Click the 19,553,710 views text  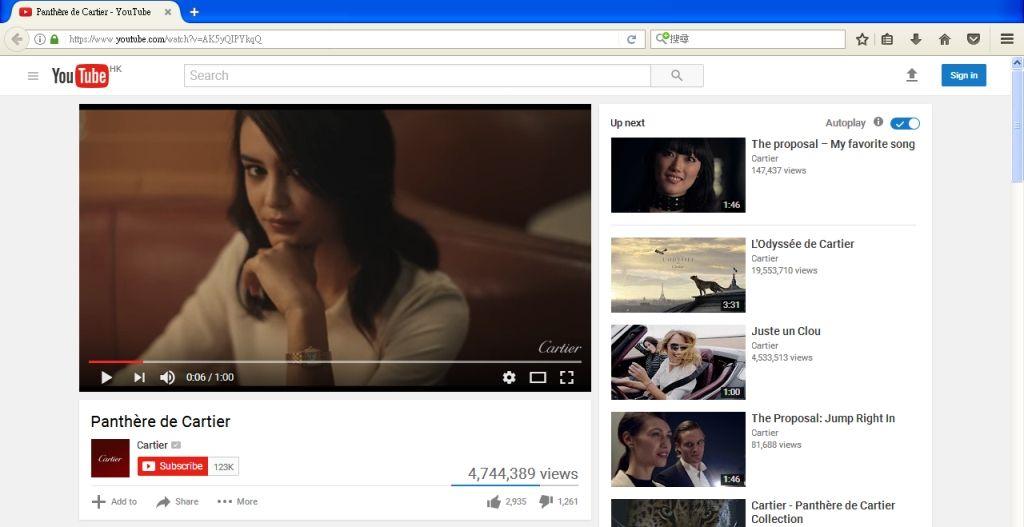tap(784, 270)
